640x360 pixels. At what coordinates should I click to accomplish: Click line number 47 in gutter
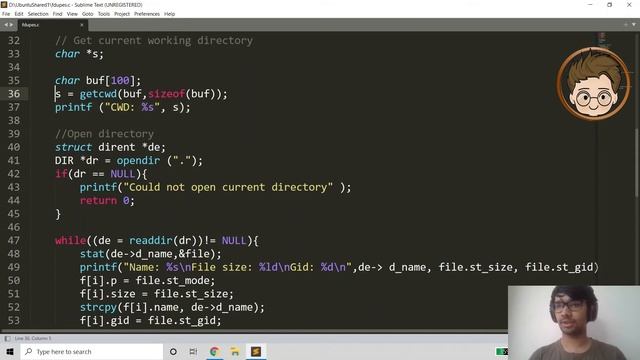[x=14, y=240]
